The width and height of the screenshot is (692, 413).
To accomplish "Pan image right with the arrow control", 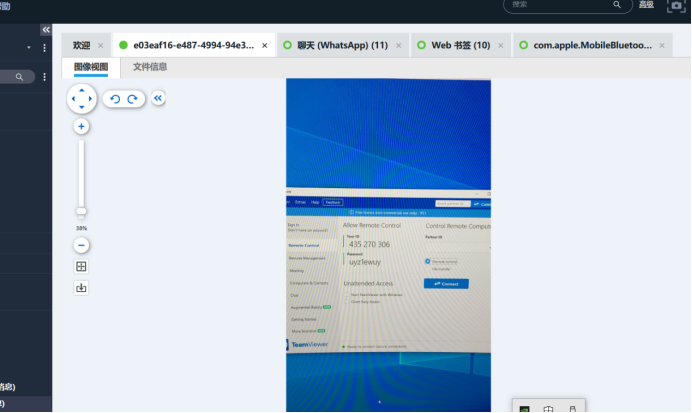I will click(90, 99).
